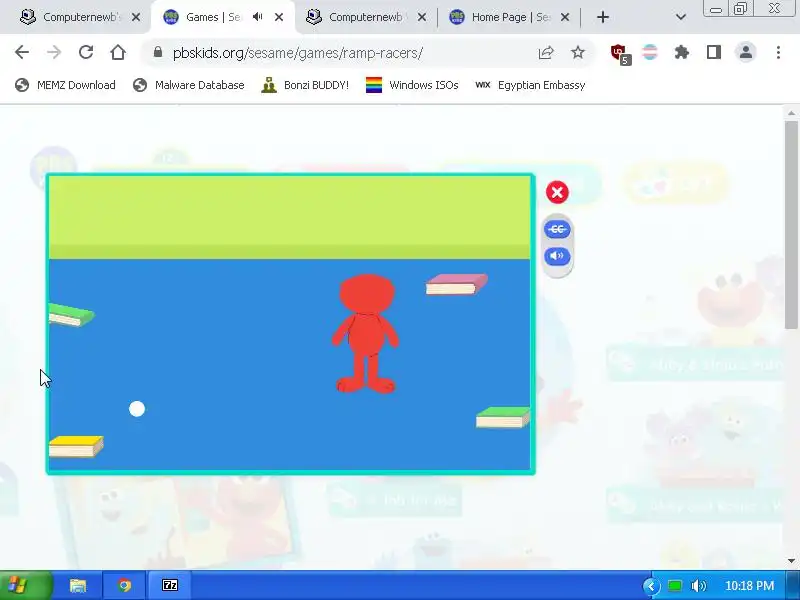
Task: Close the Ramp Racers game overlay
Action: pyautogui.click(x=557, y=192)
